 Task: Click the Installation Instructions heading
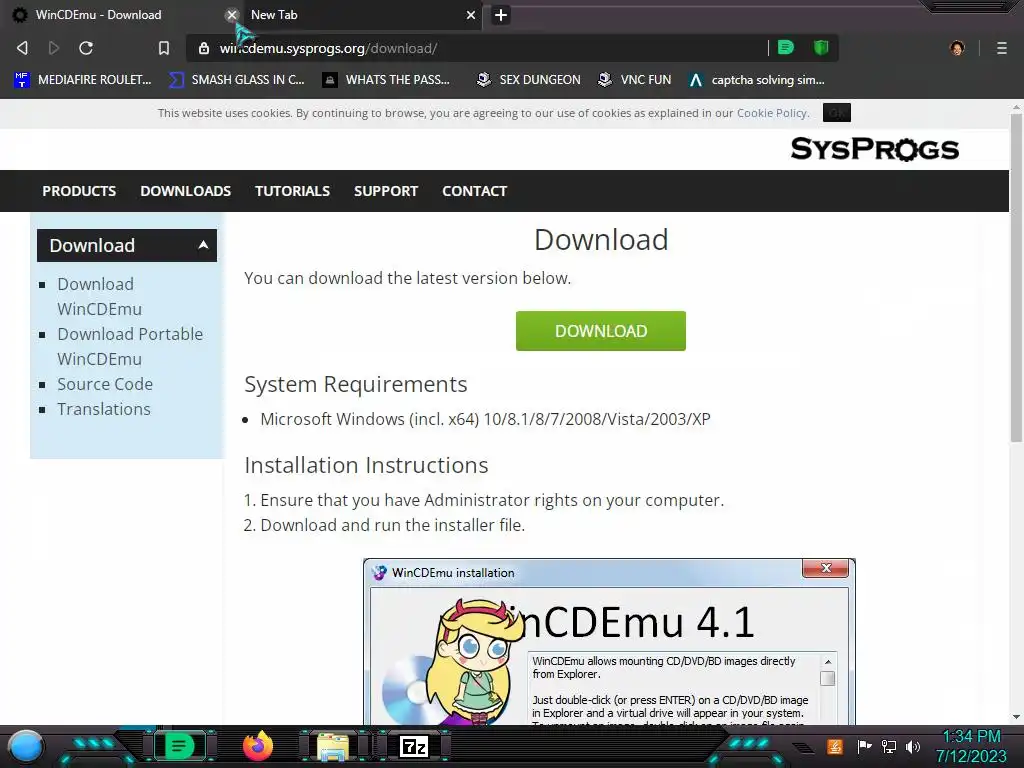[366, 465]
